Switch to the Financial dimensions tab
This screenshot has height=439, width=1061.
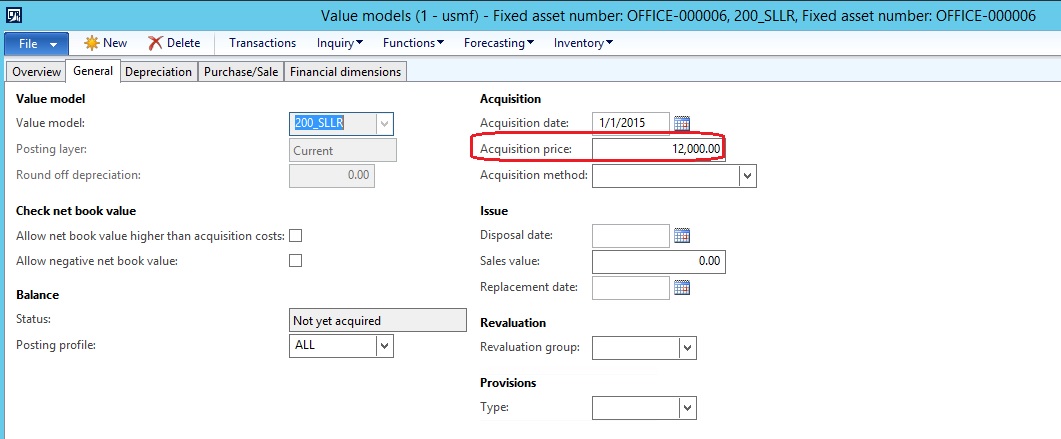(x=345, y=72)
